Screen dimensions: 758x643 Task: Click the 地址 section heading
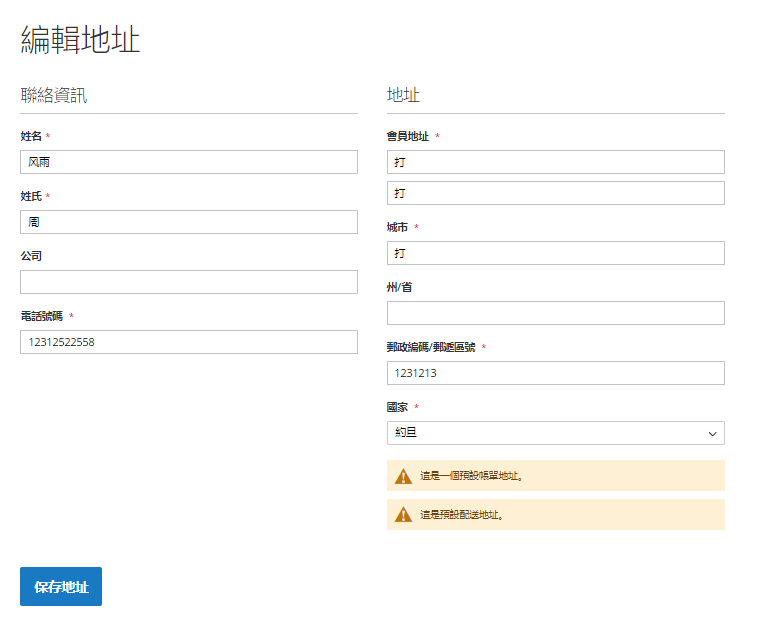tap(403, 95)
